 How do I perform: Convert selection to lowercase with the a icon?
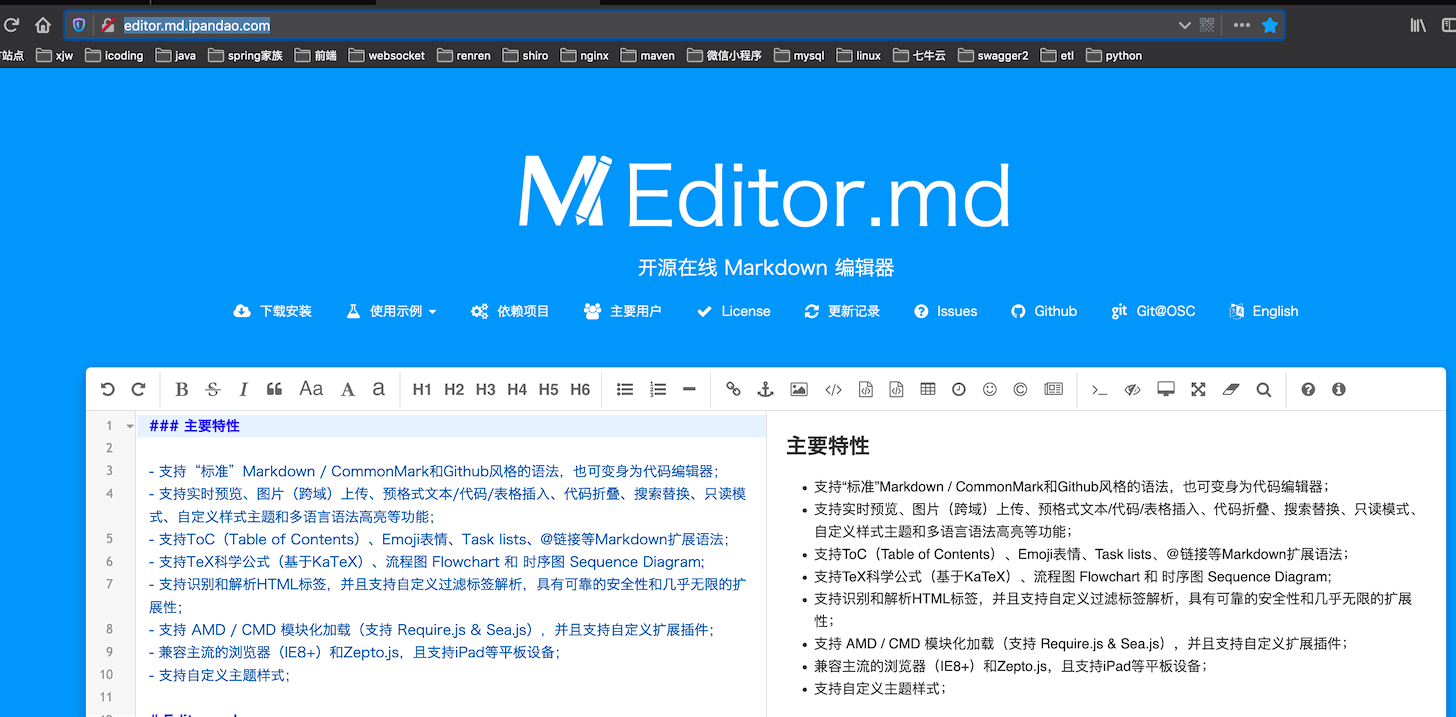tap(379, 389)
